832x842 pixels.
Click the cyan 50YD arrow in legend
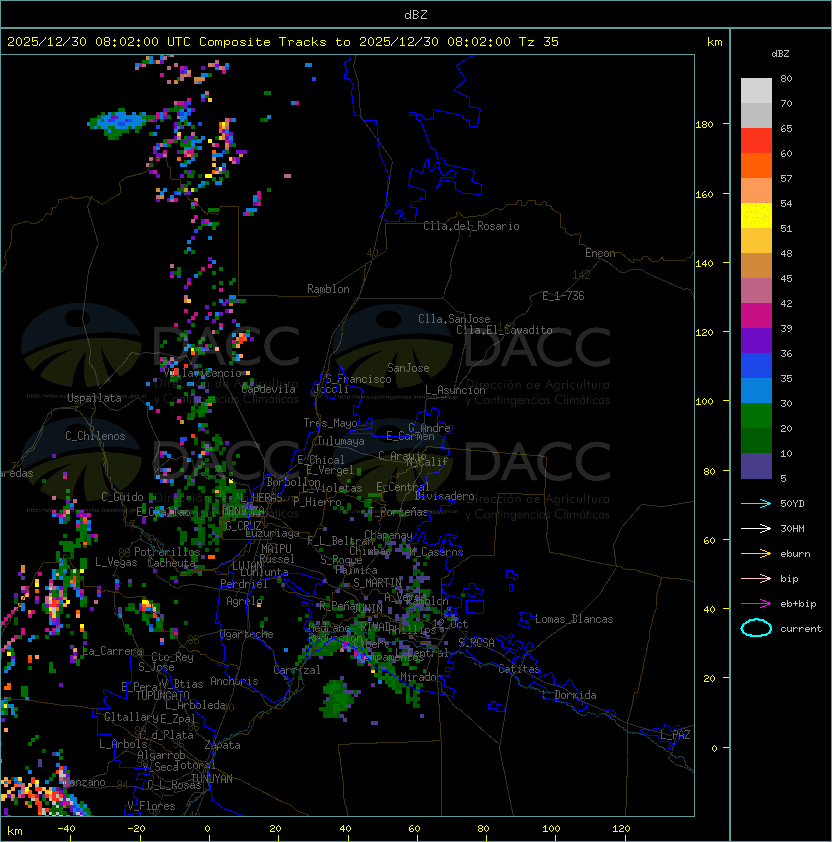click(x=756, y=503)
